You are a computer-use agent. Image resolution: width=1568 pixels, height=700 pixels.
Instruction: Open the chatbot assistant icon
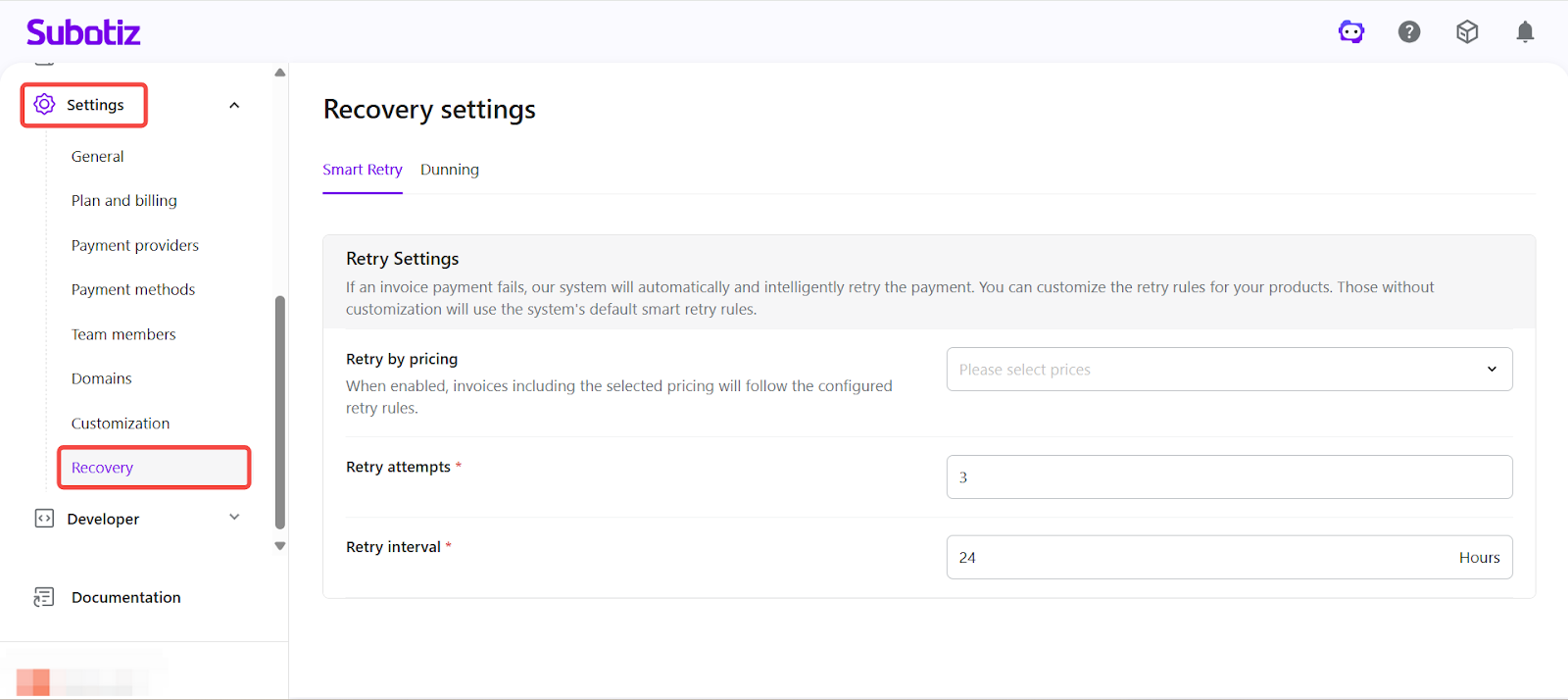pos(1350,32)
